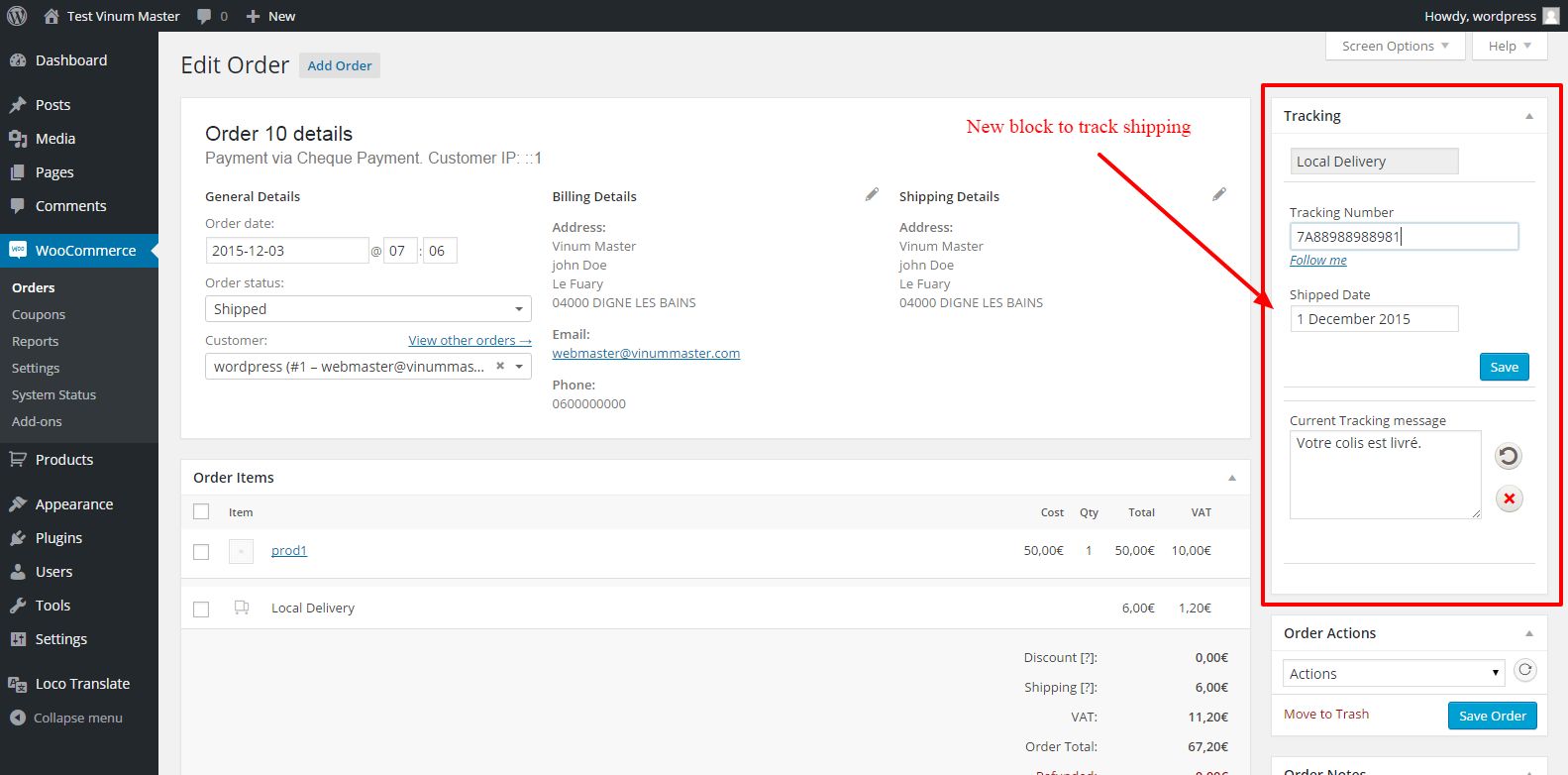
Task: Open comments bubble in admin bar
Action: point(211,16)
